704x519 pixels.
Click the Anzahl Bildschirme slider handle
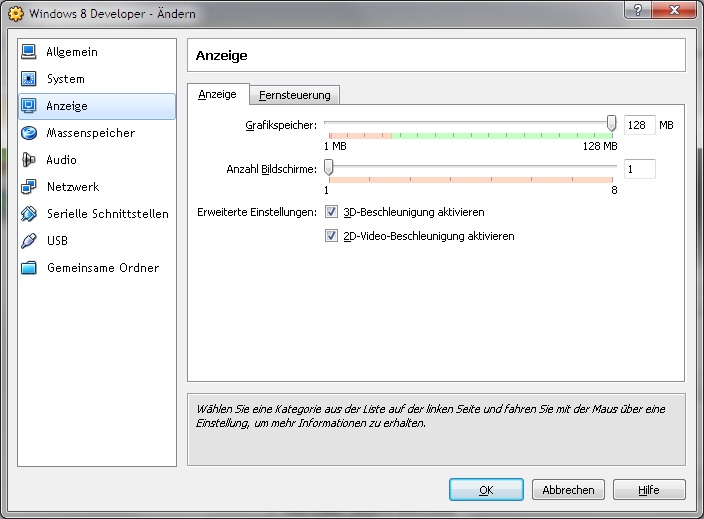329,167
